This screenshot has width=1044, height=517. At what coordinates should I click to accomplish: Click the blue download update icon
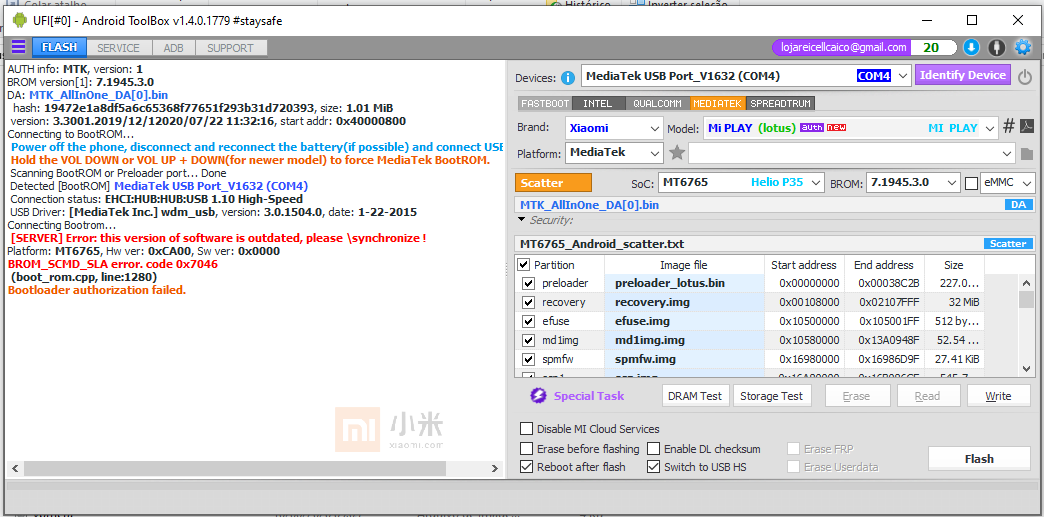pos(971,47)
